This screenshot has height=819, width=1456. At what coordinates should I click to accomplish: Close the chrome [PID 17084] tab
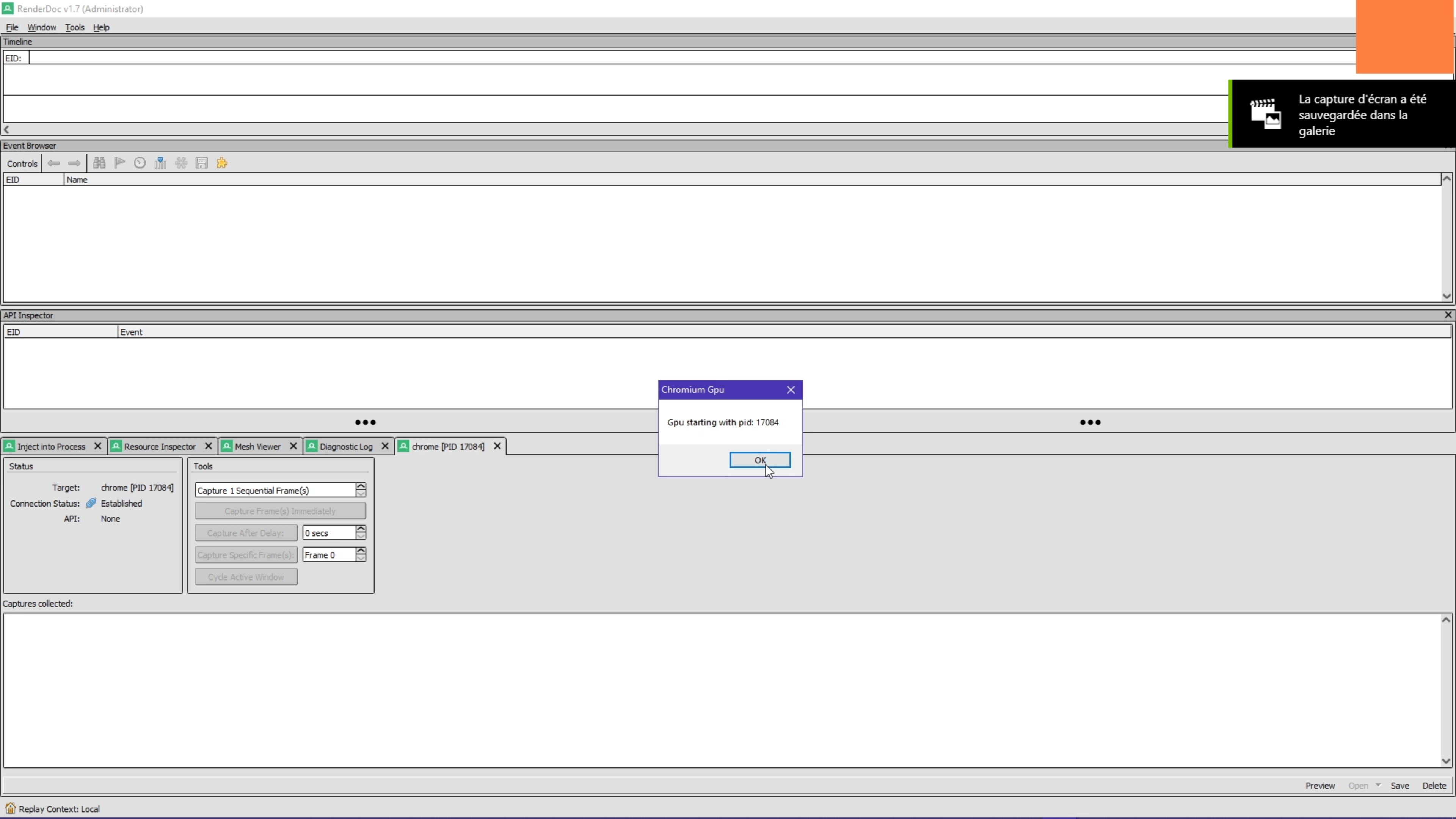coord(497,446)
